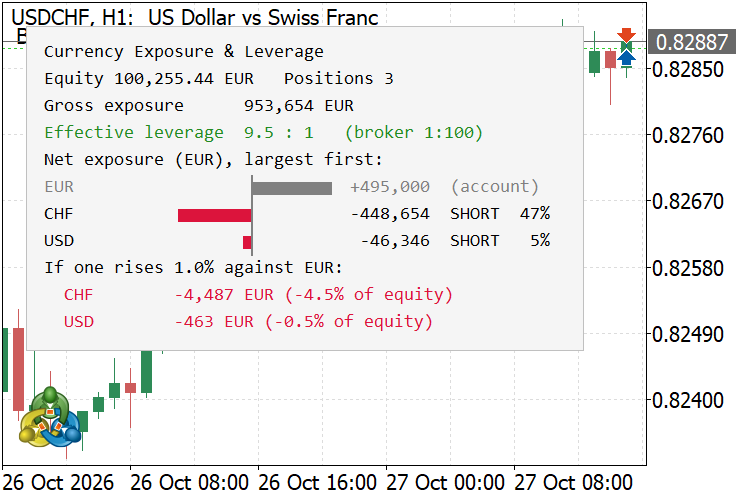Click the gray EUR exposure bar

(292, 188)
